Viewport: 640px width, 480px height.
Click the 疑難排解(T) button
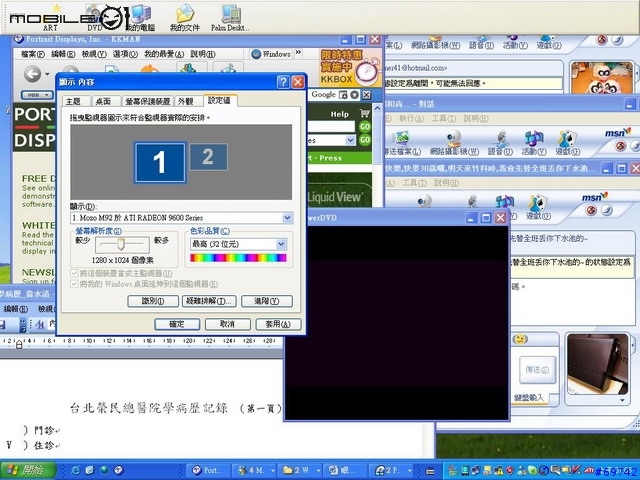pyautogui.click(x=209, y=301)
